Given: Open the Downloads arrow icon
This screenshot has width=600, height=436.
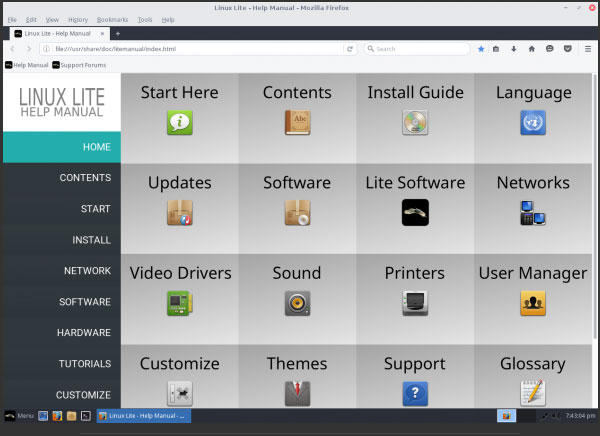Looking at the screenshot, I should pos(514,49).
